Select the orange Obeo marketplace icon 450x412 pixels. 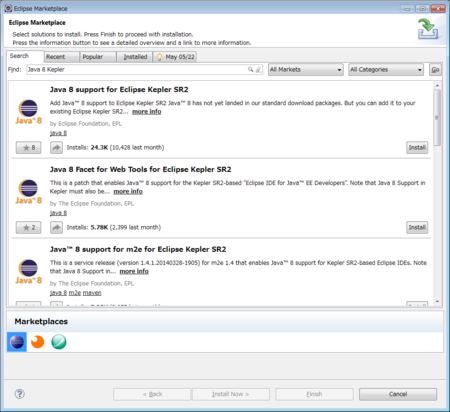click(x=37, y=342)
